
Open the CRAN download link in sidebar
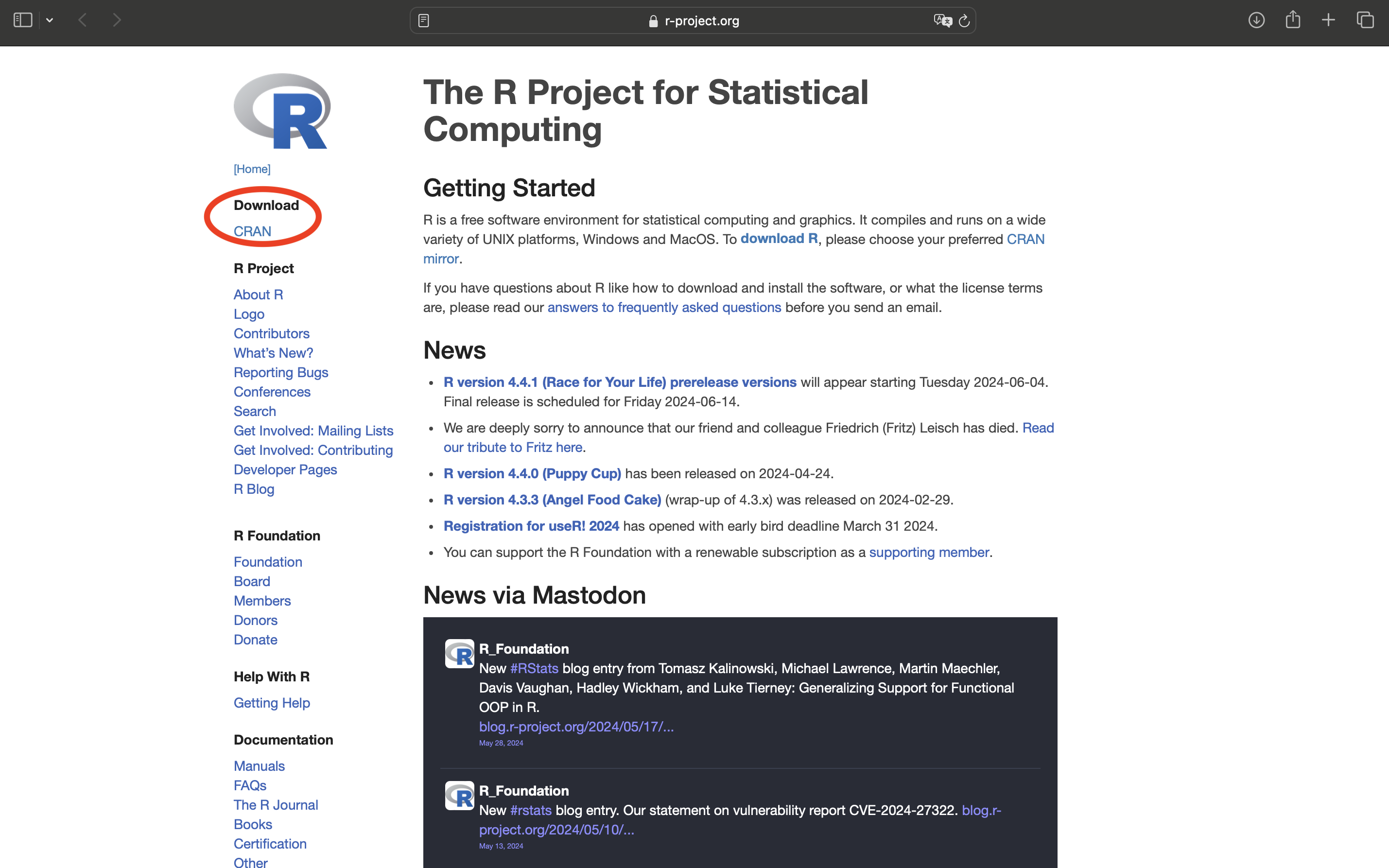point(252,231)
